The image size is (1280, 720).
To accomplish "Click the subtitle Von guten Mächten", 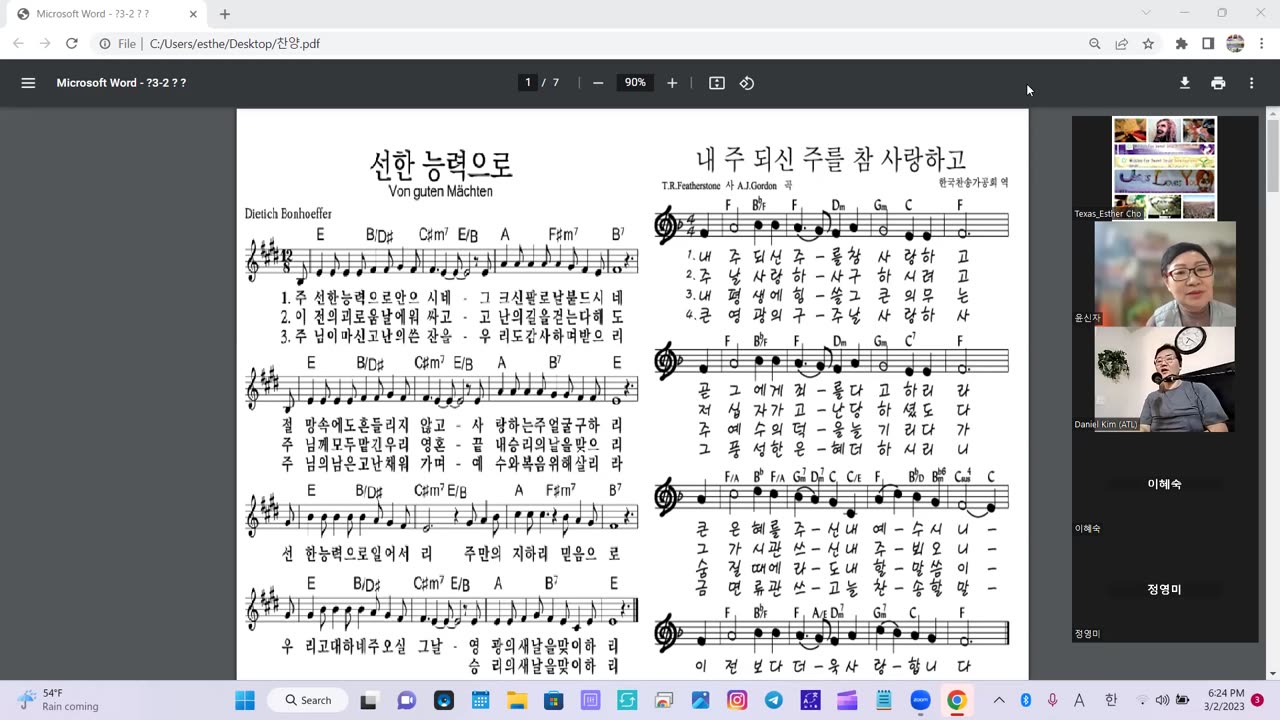I will point(441,191).
